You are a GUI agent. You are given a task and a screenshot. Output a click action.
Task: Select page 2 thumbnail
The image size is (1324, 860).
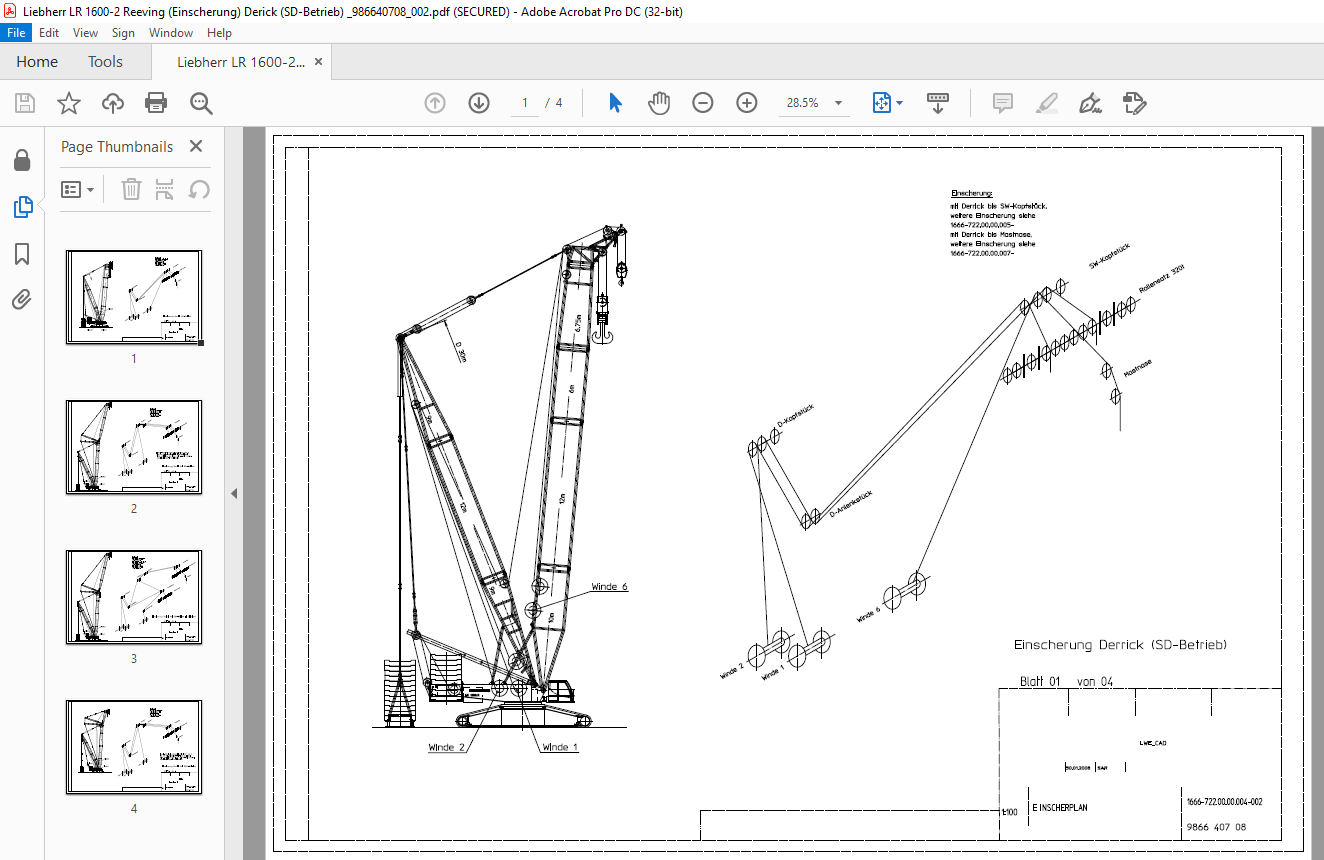[134, 447]
